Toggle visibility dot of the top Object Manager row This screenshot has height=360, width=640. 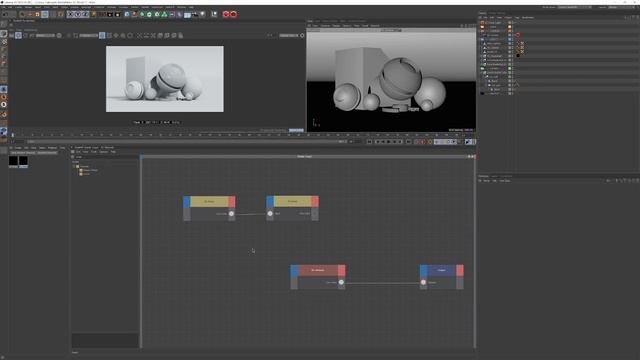pyautogui.click(x=509, y=22)
